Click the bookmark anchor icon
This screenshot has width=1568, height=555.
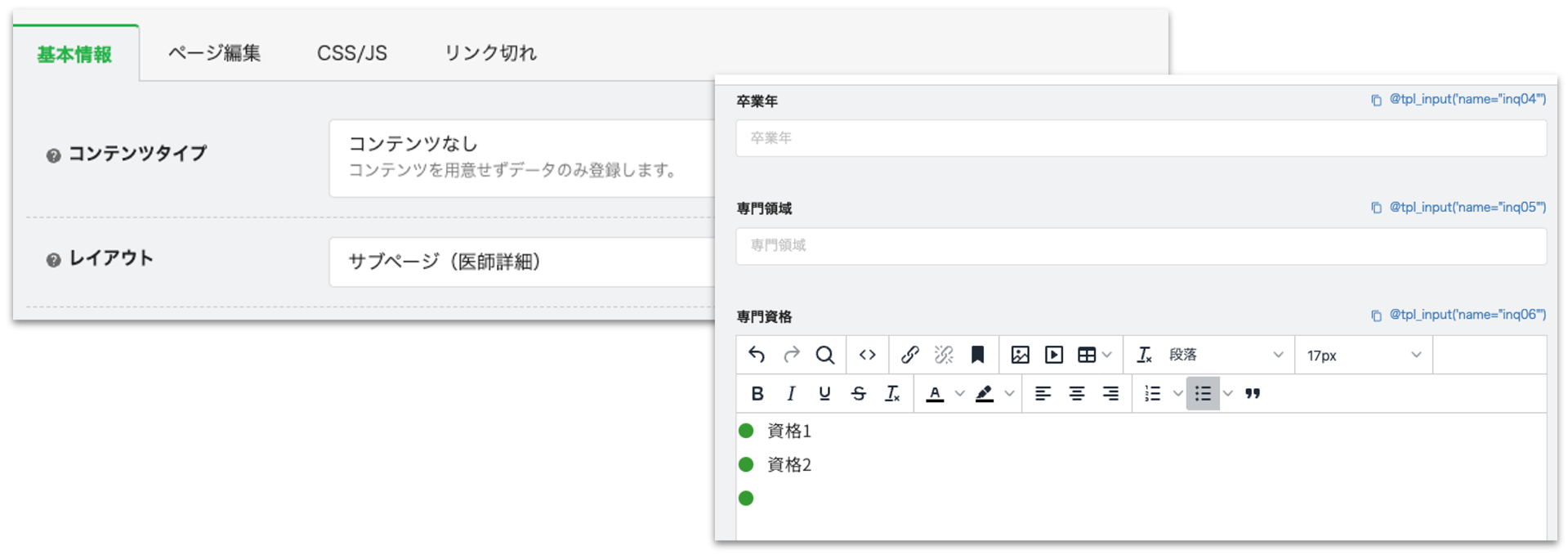(x=977, y=355)
